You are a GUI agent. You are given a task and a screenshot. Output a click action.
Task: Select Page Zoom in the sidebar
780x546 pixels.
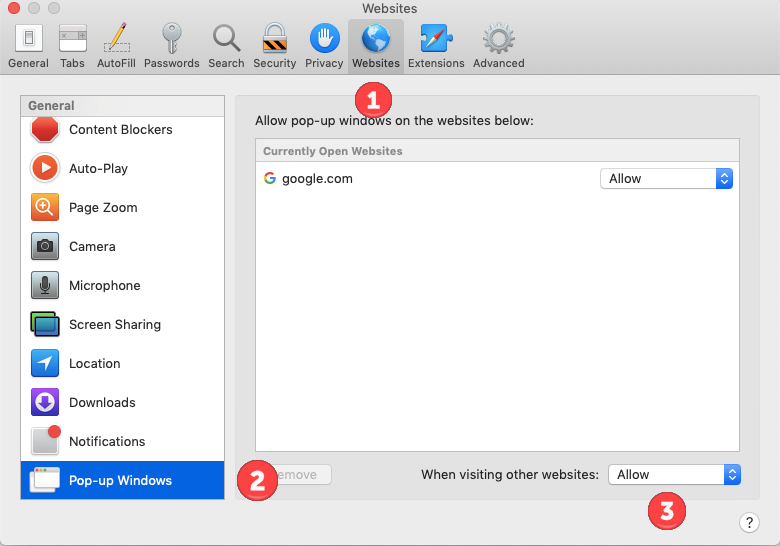click(122, 207)
